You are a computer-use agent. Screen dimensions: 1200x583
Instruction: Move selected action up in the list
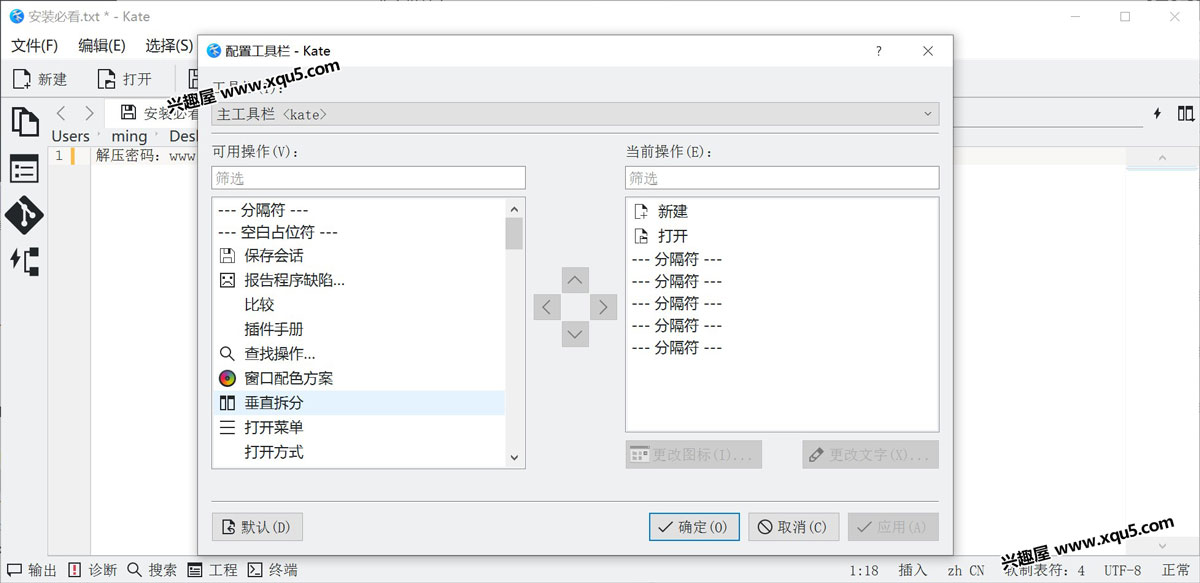click(x=575, y=280)
